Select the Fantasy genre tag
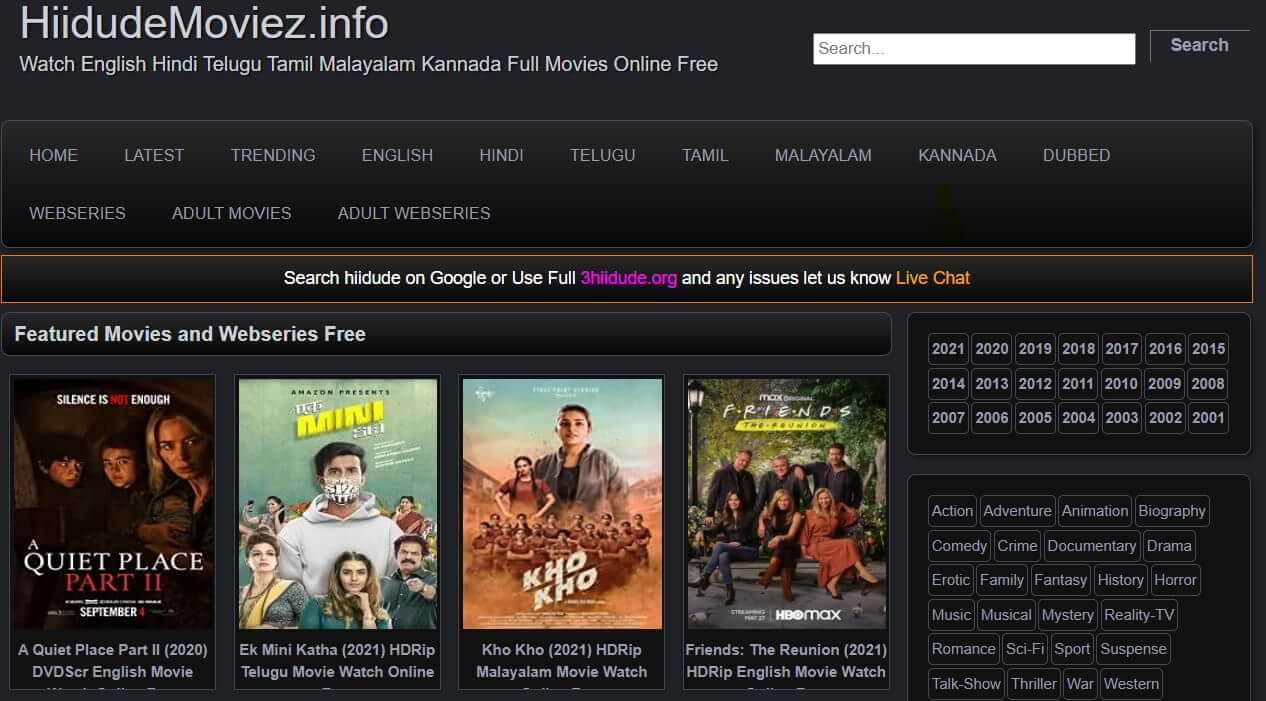Screen dimensions: 1266x701 tap(1060, 580)
